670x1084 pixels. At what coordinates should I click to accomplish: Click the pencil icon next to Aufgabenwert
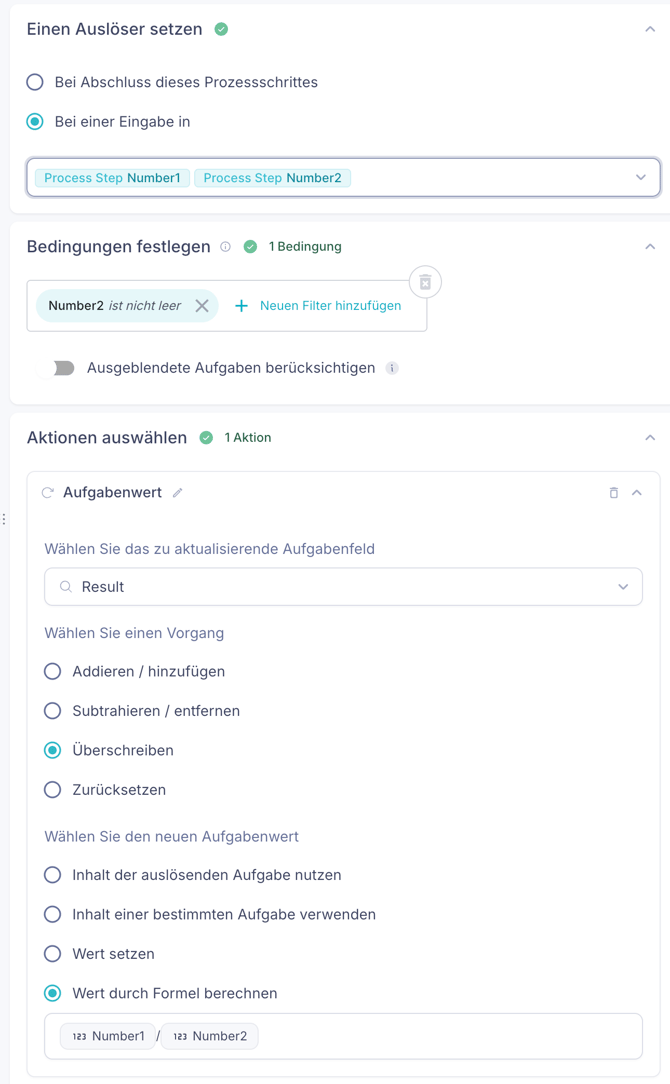coord(177,493)
